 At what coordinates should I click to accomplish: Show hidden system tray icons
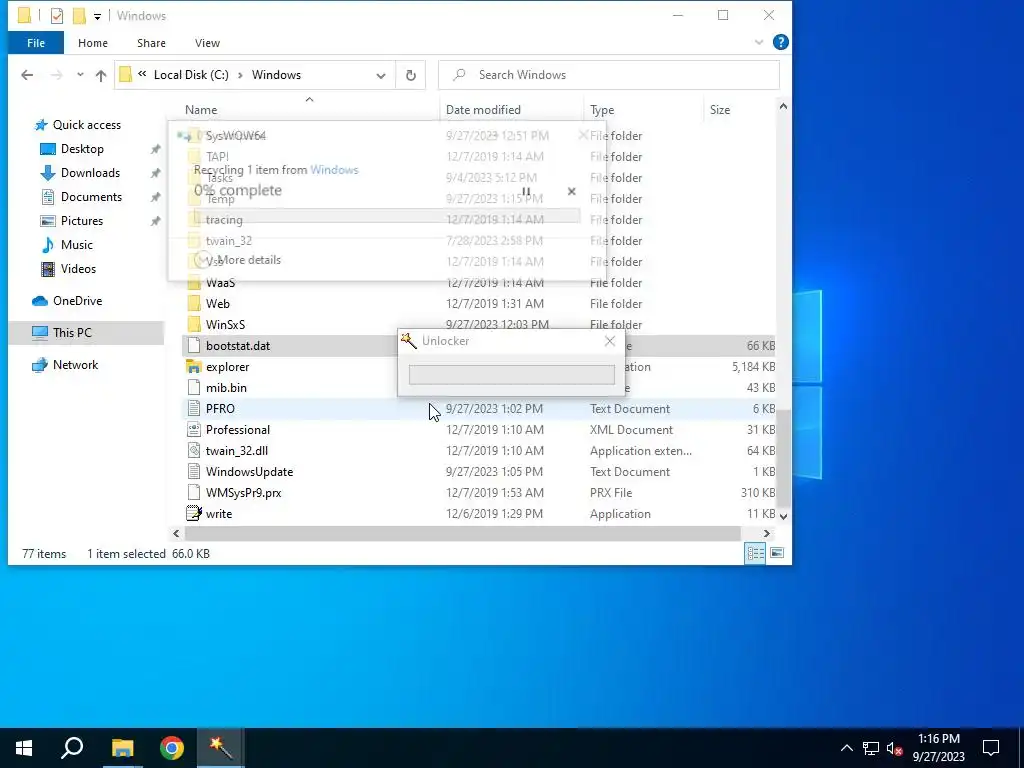[846, 748]
